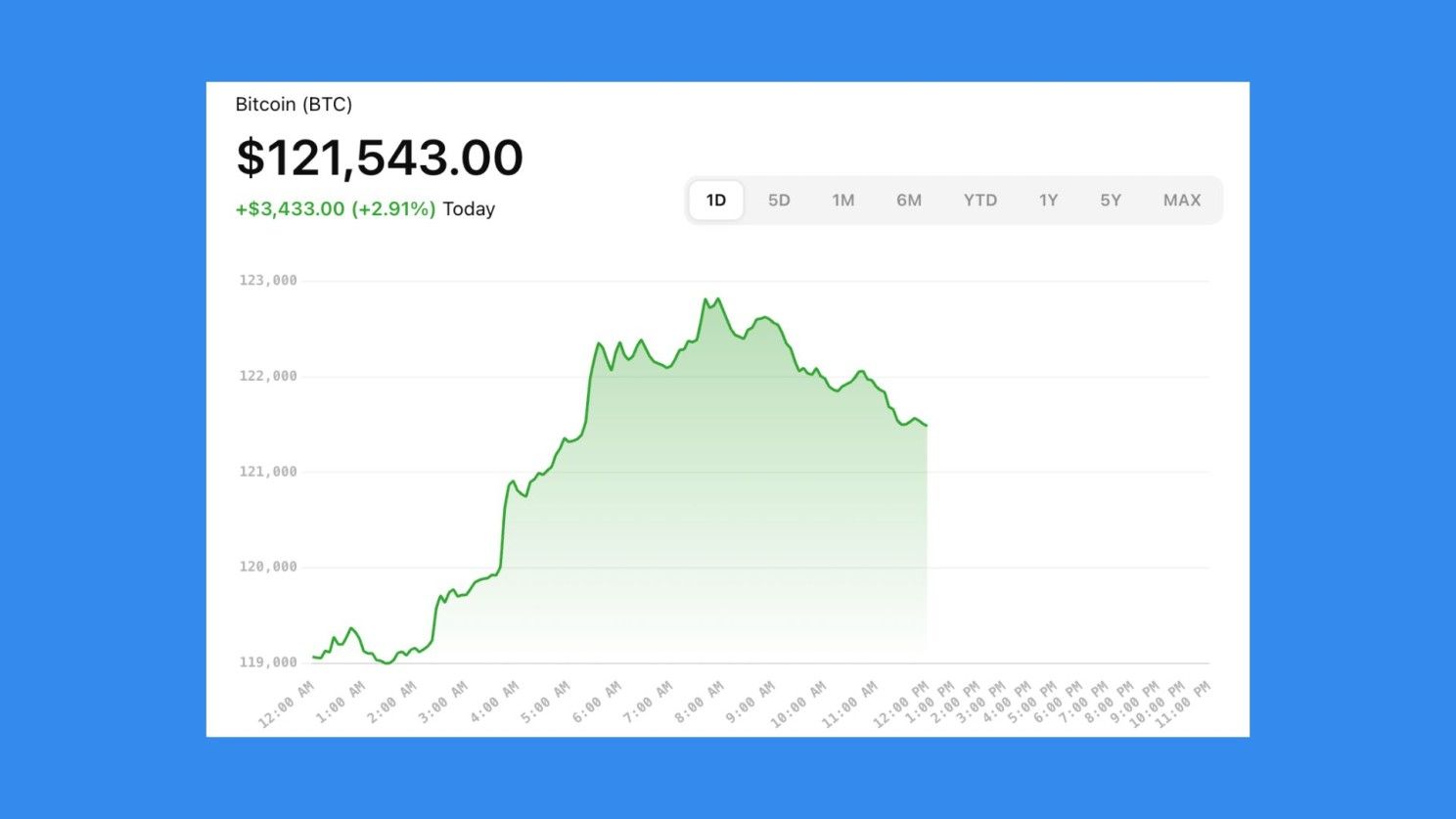Select the 1D time range tab

coord(716,201)
